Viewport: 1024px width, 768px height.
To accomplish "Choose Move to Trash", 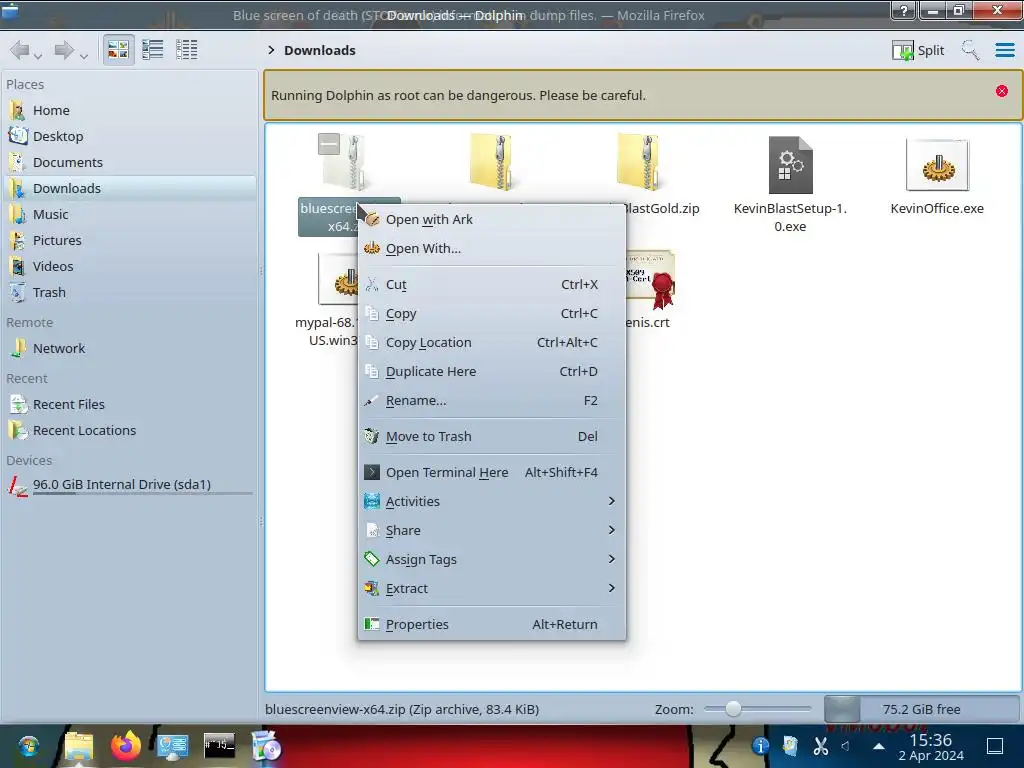I will click(x=492, y=436).
